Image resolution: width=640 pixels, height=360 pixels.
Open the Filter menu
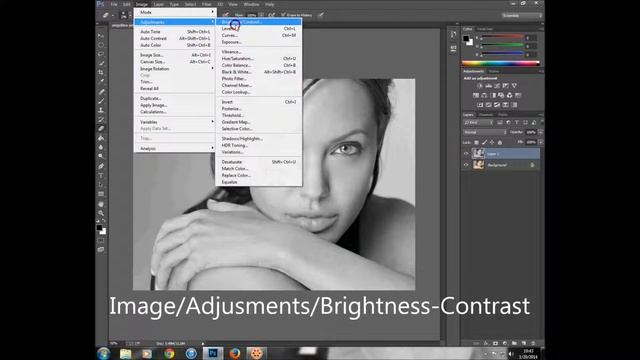tap(207, 4)
